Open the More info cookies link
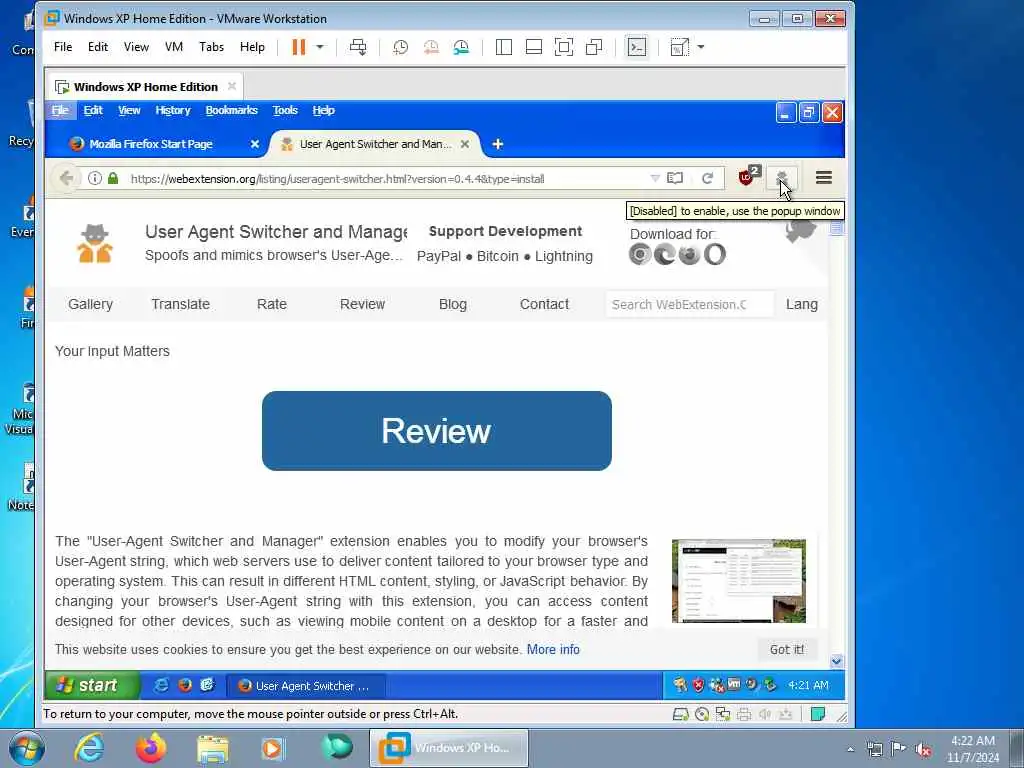1024x768 pixels. (553, 649)
